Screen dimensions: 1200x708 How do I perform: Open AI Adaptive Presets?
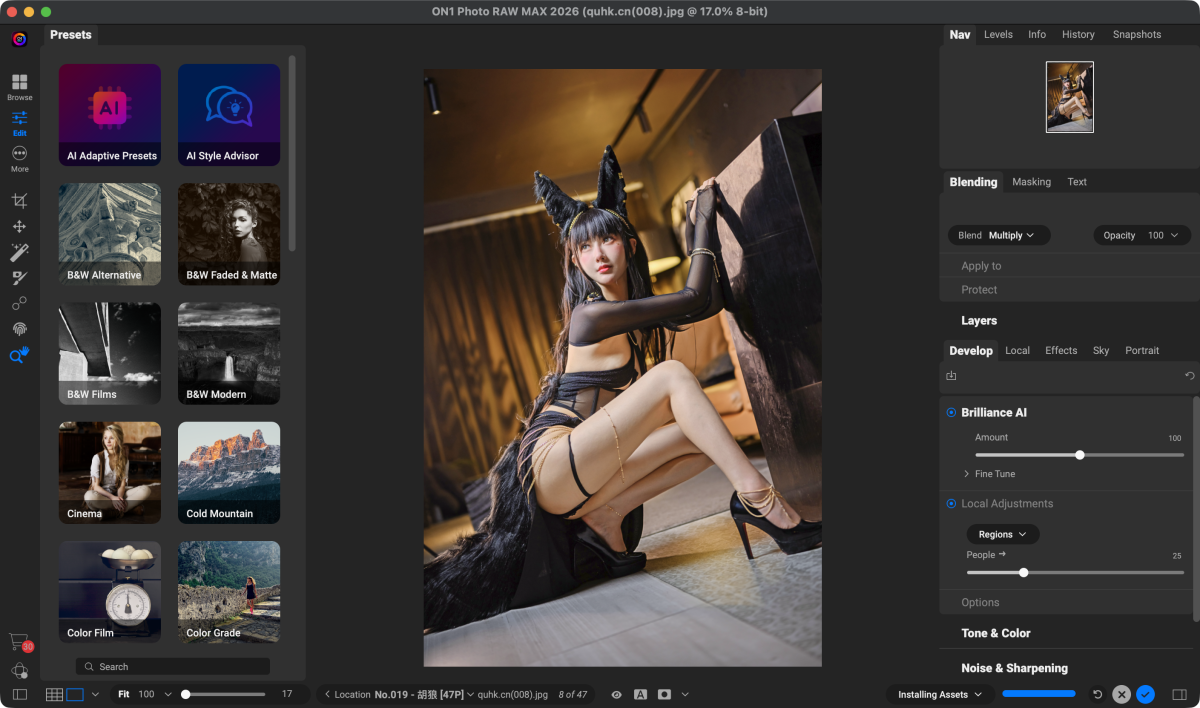(x=110, y=115)
